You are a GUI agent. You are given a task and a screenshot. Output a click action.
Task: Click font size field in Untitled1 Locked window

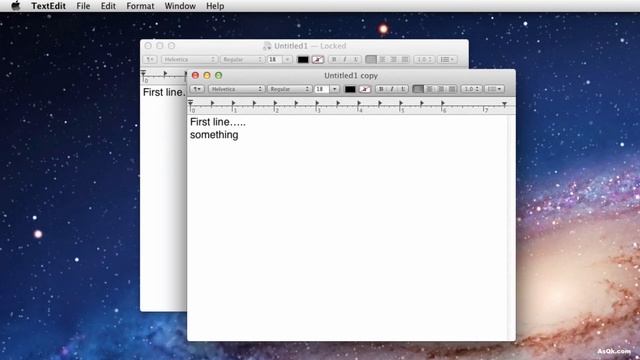point(274,60)
